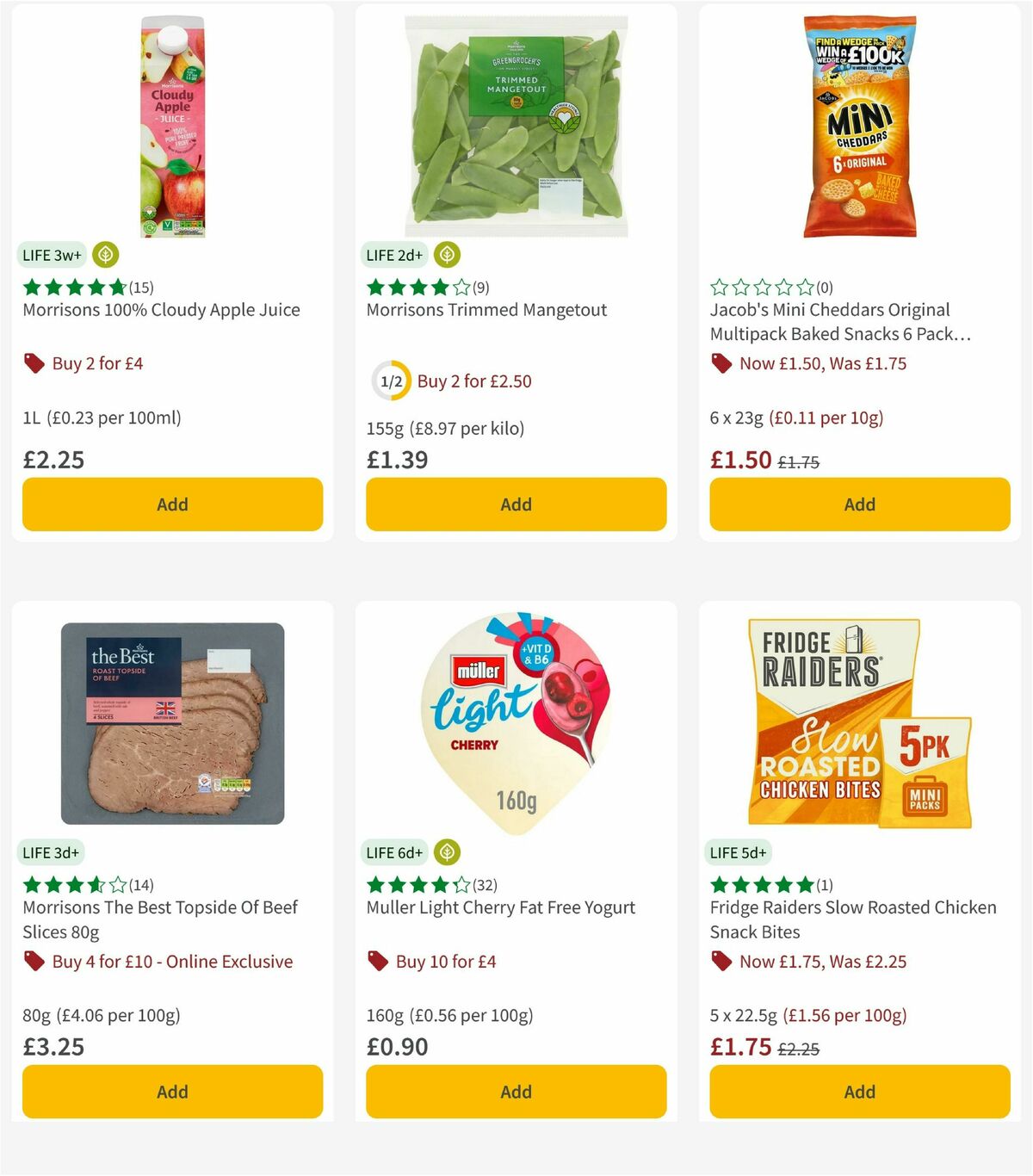Screen dimensions: 1033x1176
Task: Click the red offer tag icon on Mini Cheddars deal
Action: tap(721, 363)
